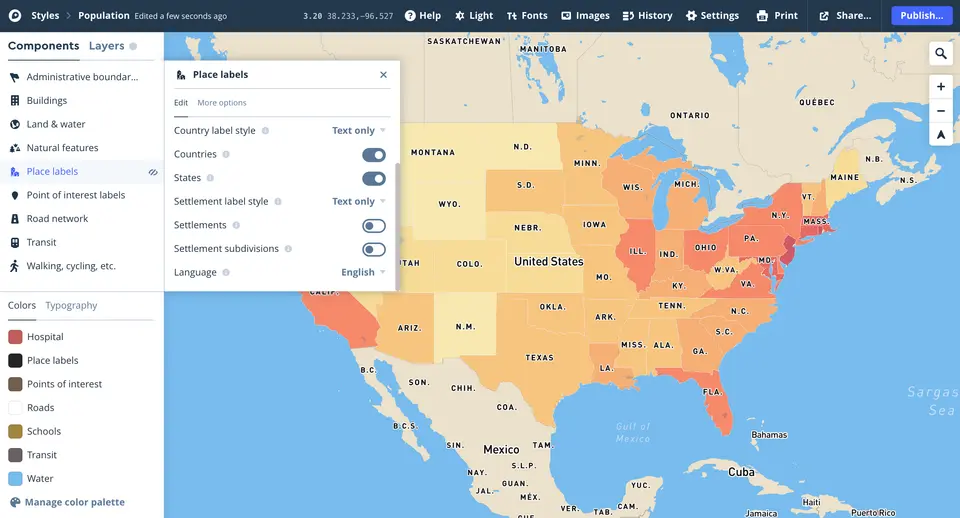Click the Manage color palette icon

coord(15,502)
